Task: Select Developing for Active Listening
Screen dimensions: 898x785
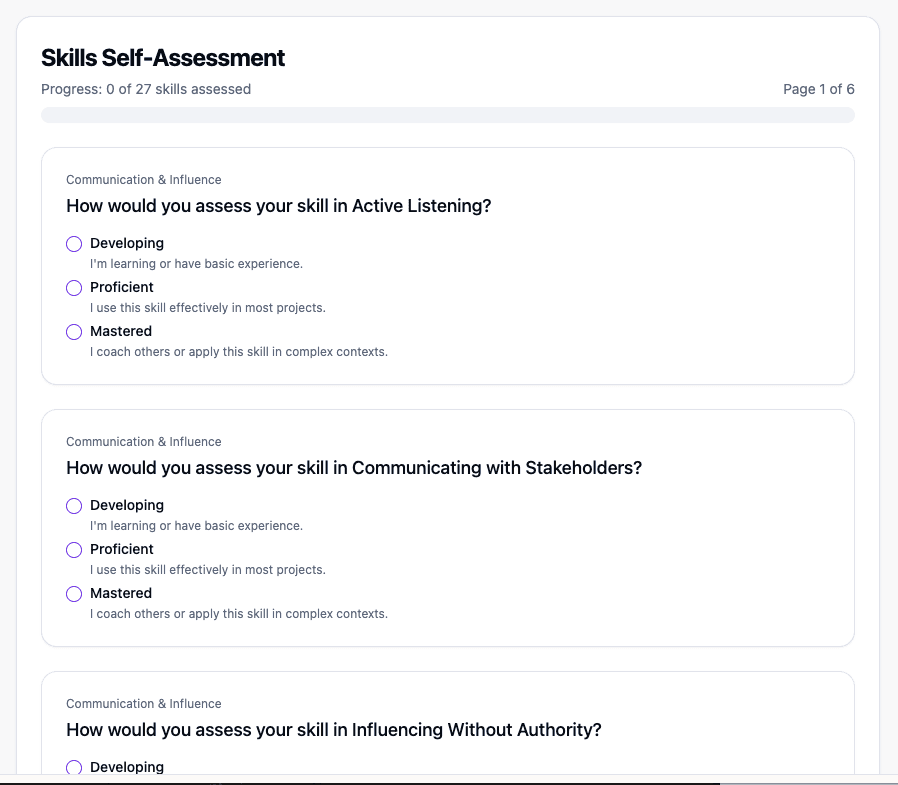Action: [74, 244]
